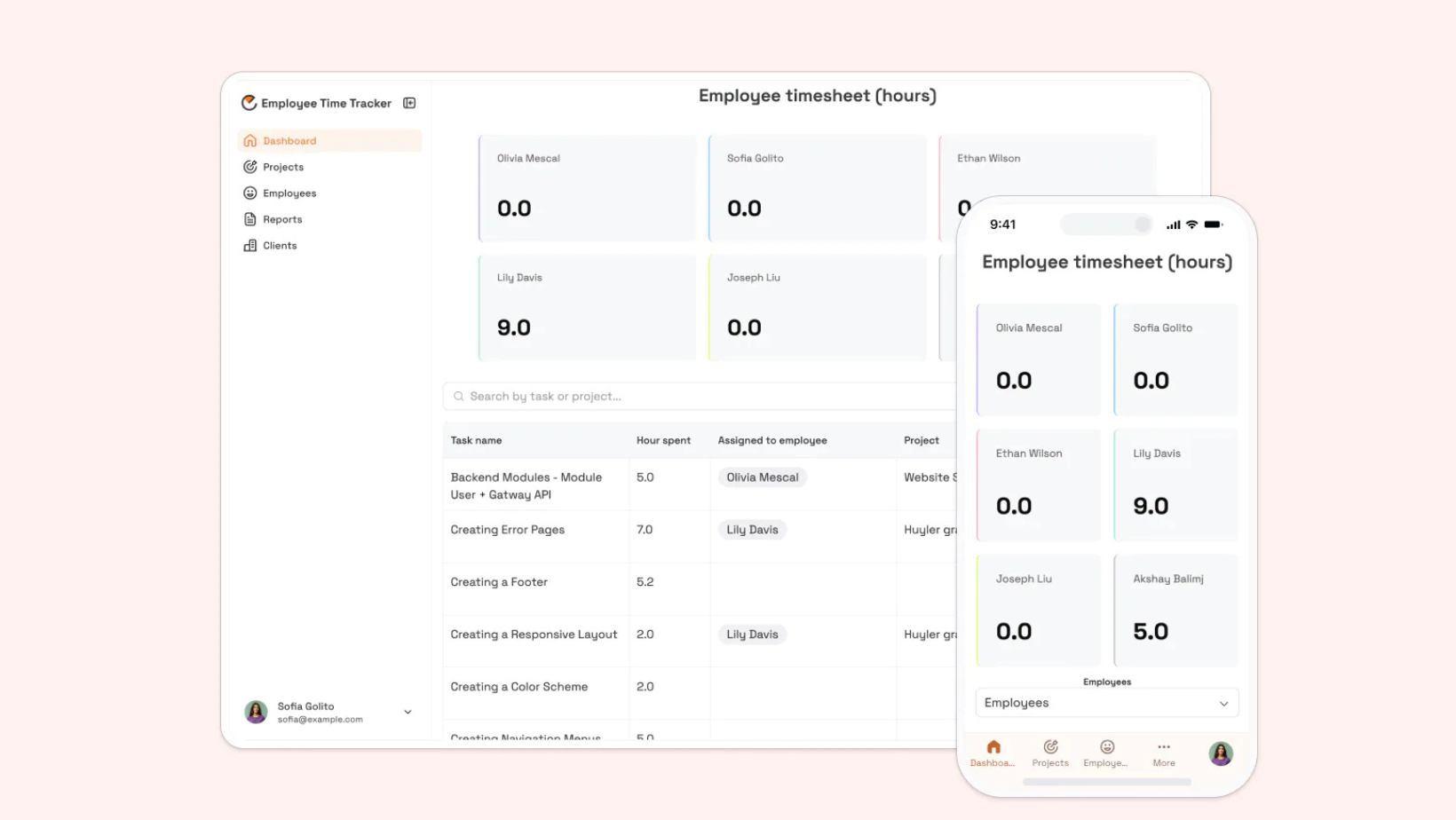Image resolution: width=1456 pixels, height=820 pixels.
Task: Tap the profile avatar in mobile nav bar
Action: tap(1221, 753)
